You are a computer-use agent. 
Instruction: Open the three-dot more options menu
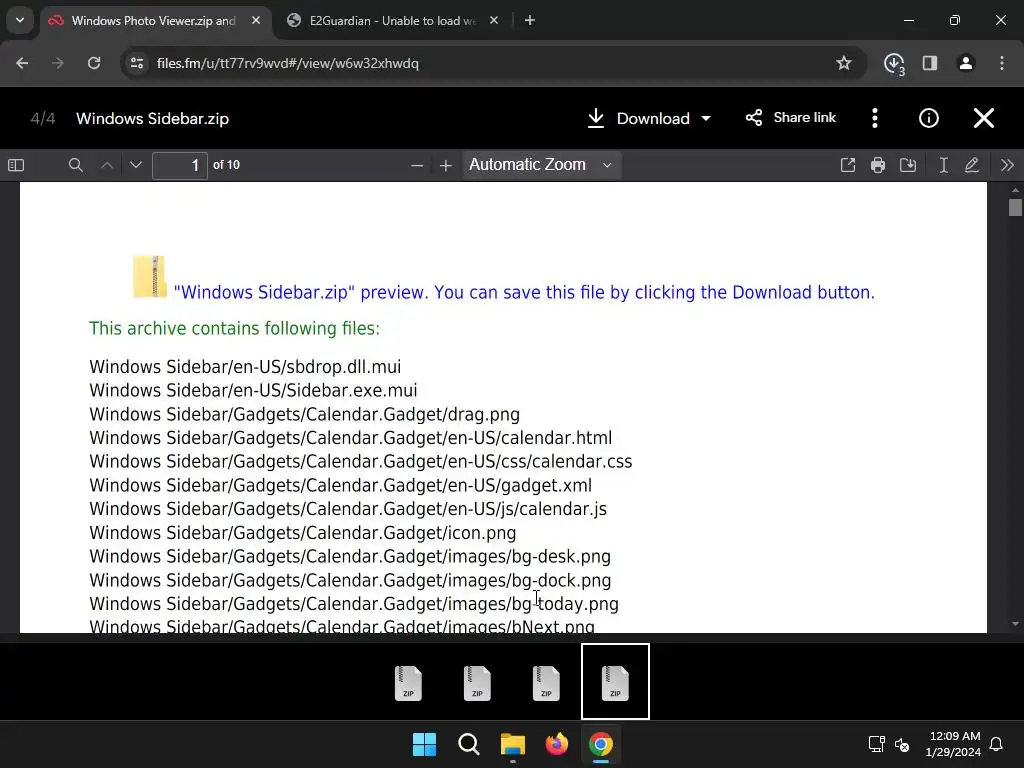[875, 118]
